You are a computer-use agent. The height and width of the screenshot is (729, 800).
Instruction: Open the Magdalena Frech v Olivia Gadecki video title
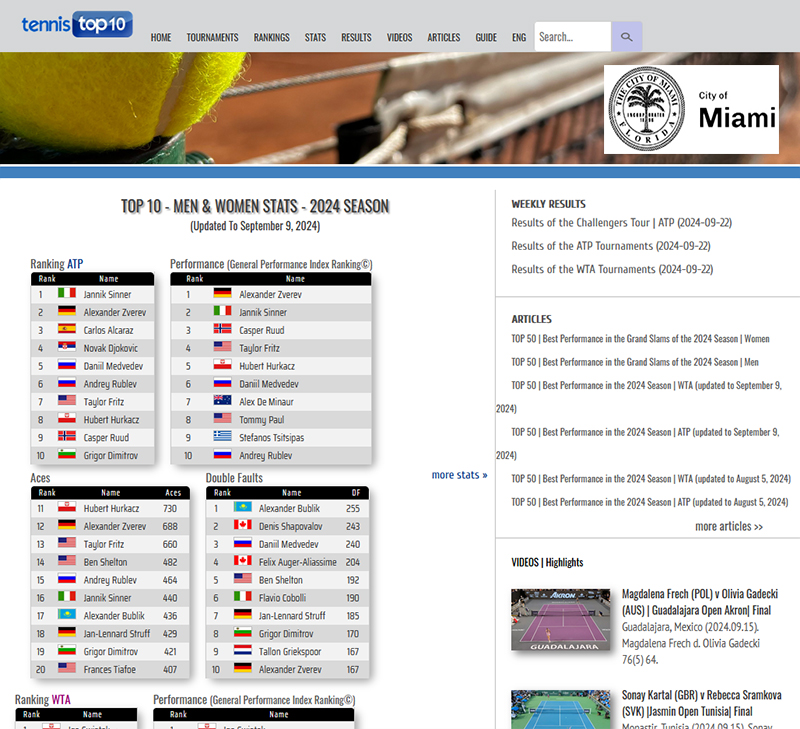pos(699,602)
